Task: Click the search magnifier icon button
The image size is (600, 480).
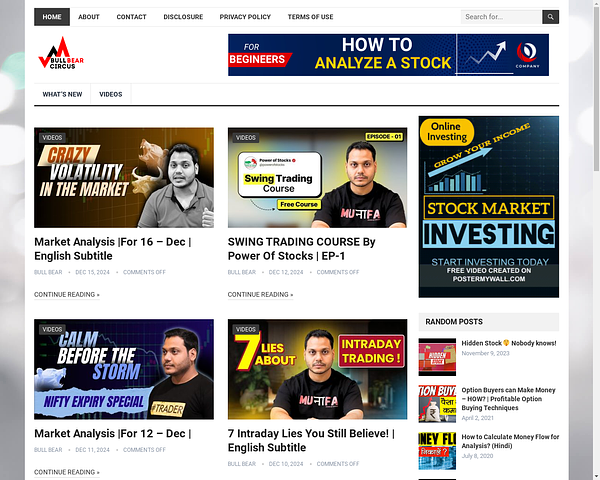Action: (x=550, y=17)
